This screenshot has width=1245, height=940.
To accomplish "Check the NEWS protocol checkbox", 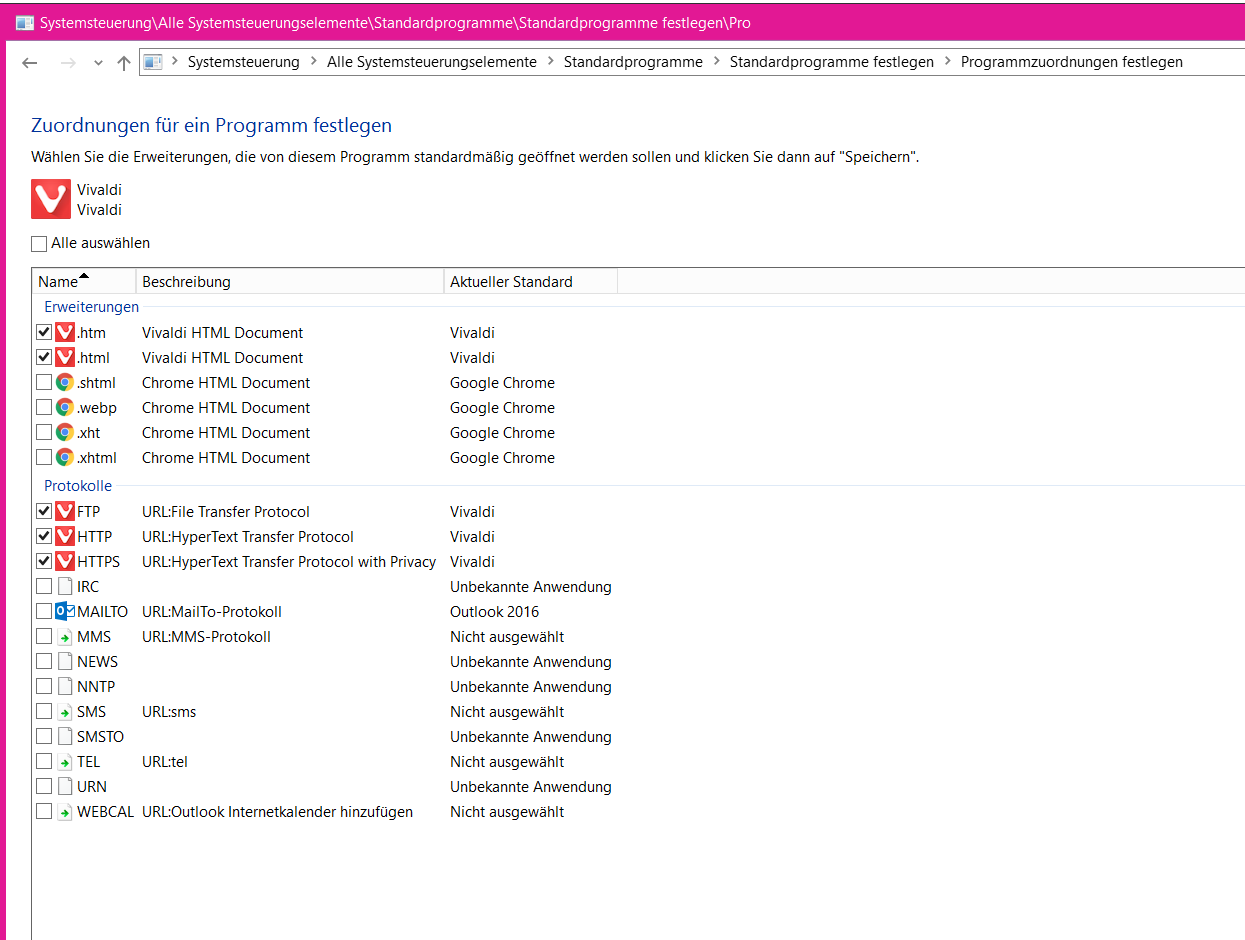I will [43, 661].
